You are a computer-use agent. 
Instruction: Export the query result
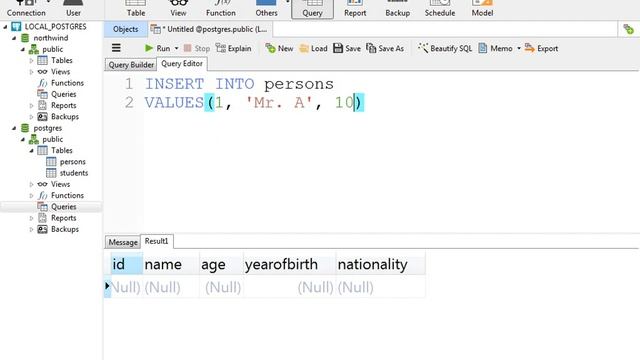[541, 48]
